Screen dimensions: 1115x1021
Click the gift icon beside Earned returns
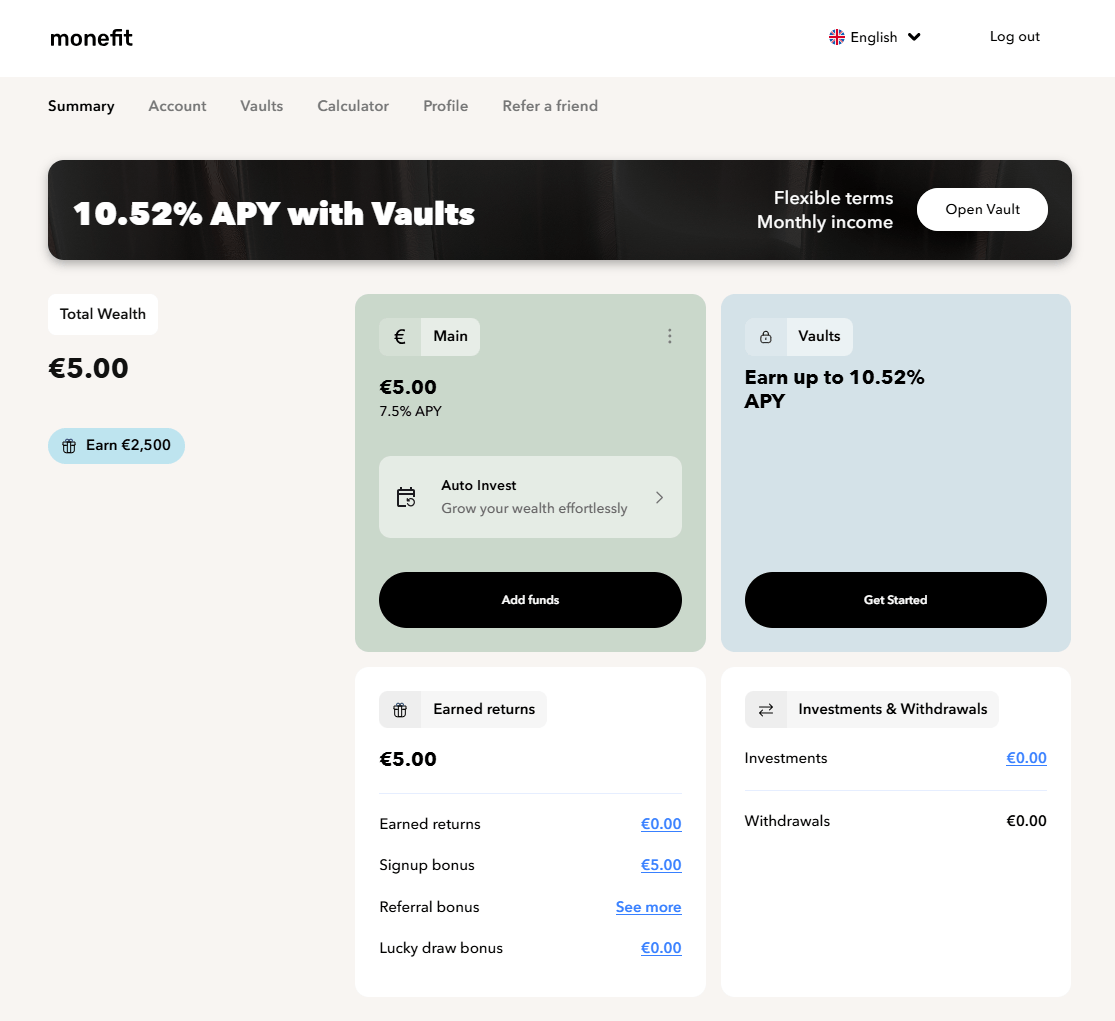point(400,710)
